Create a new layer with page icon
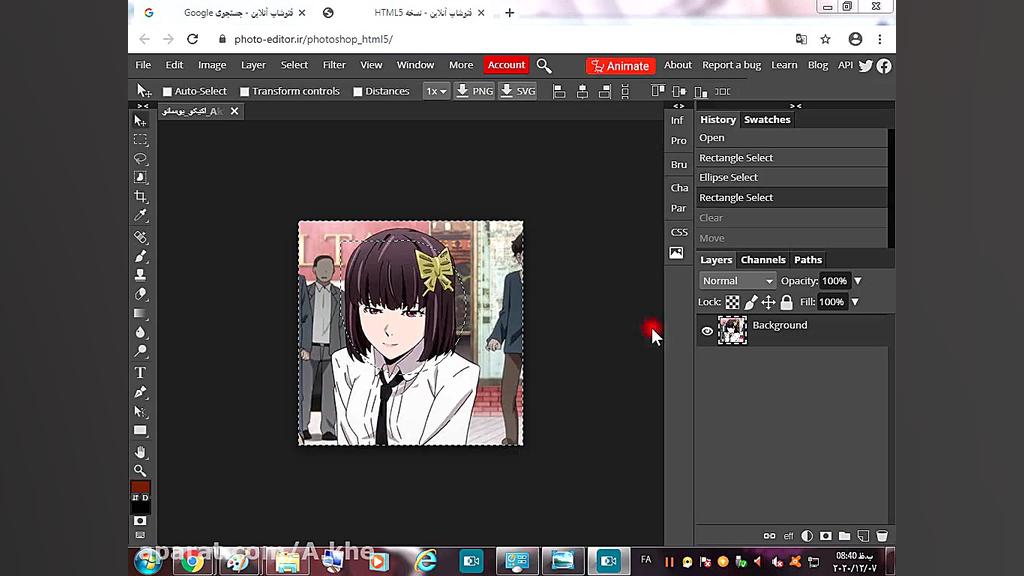This screenshot has height=576, width=1024. [x=863, y=536]
